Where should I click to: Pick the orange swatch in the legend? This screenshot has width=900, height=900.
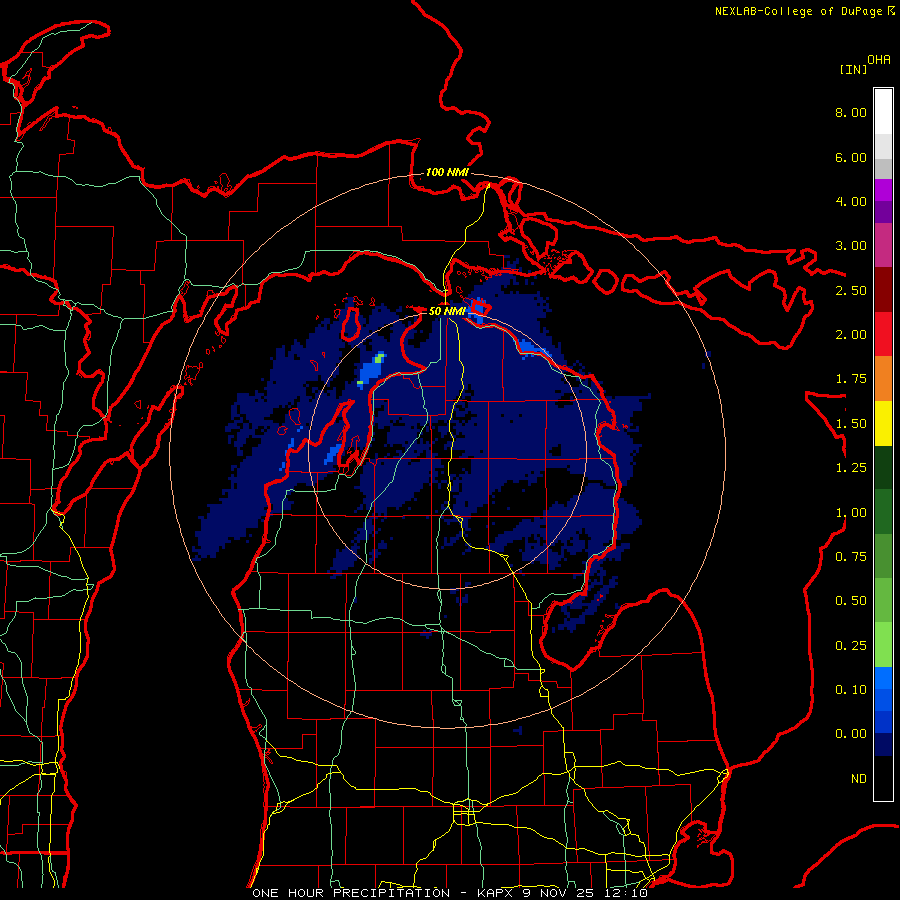pos(883,379)
